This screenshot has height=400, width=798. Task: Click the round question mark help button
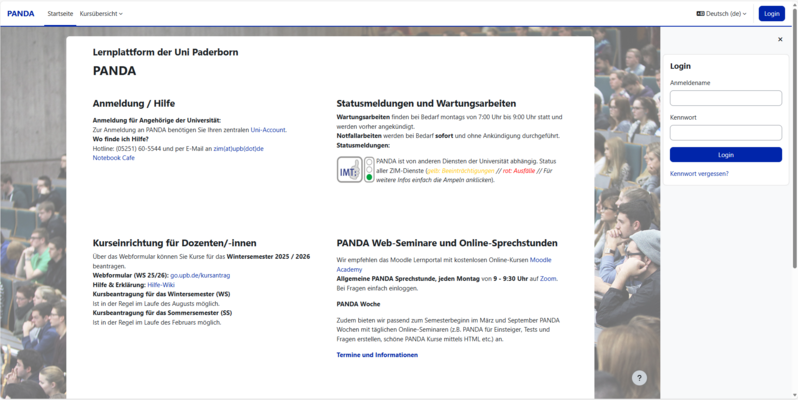click(x=639, y=378)
